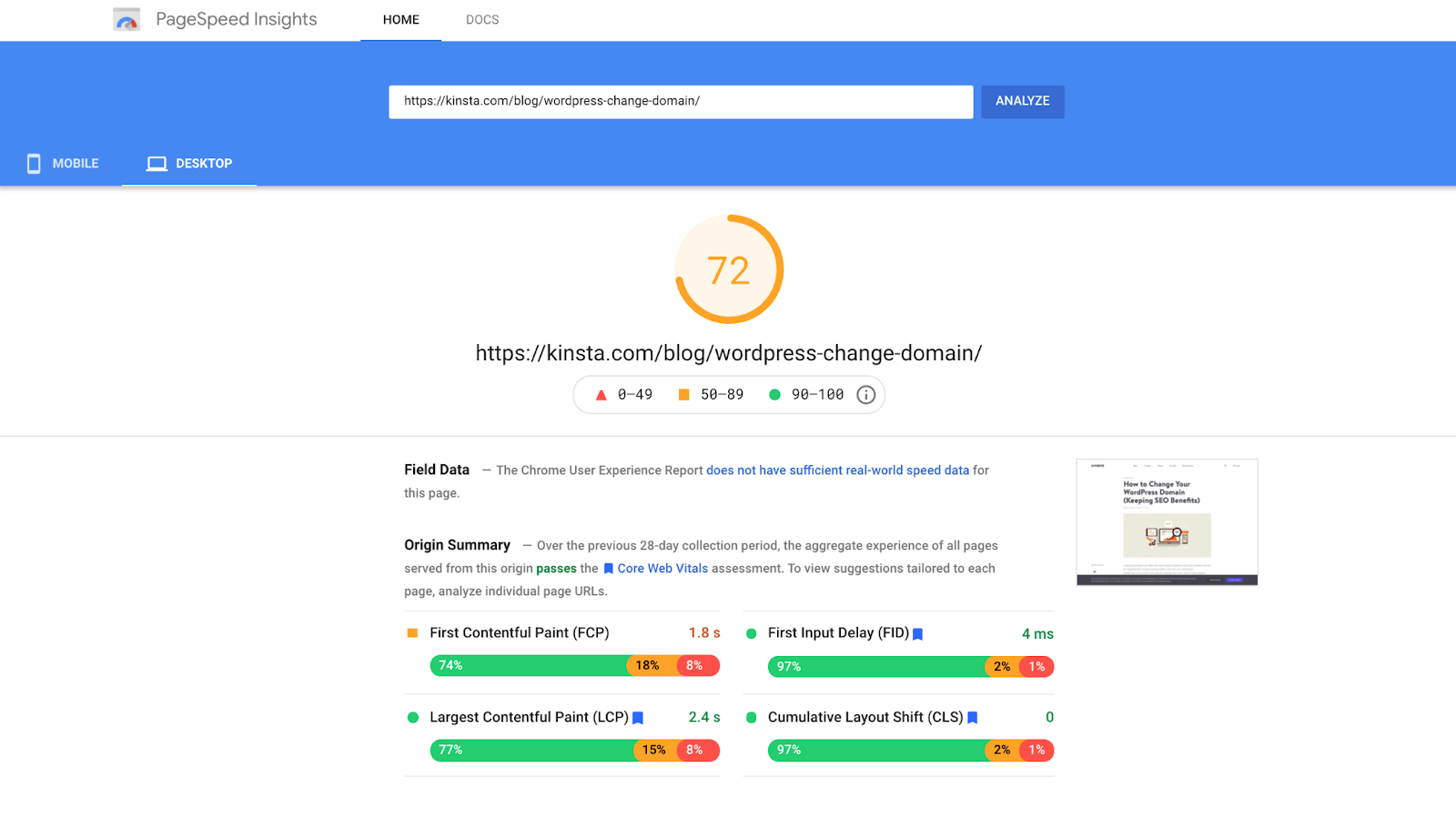Focus the URL input field
This screenshot has height=818, width=1456.
(681, 101)
